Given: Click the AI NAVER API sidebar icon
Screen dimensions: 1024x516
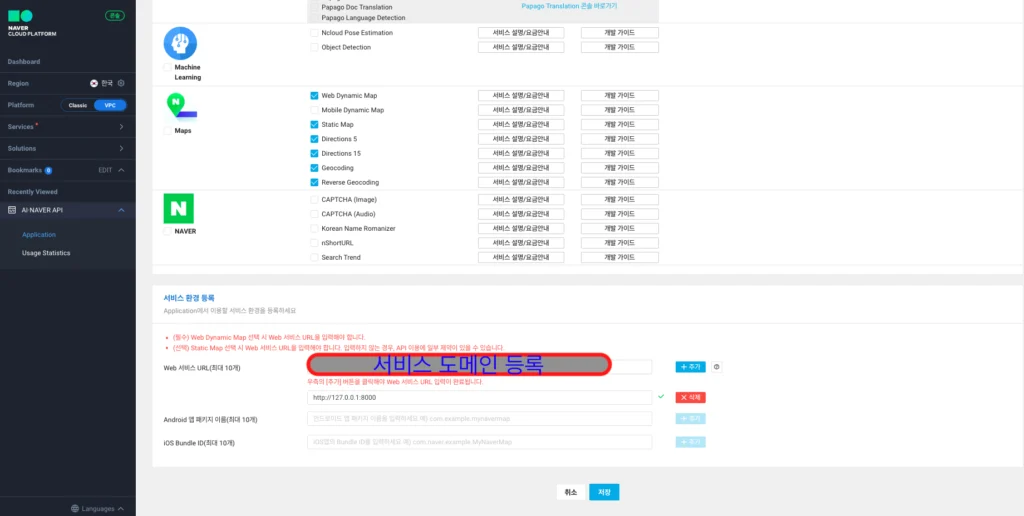Looking at the screenshot, I should click(12, 210).
